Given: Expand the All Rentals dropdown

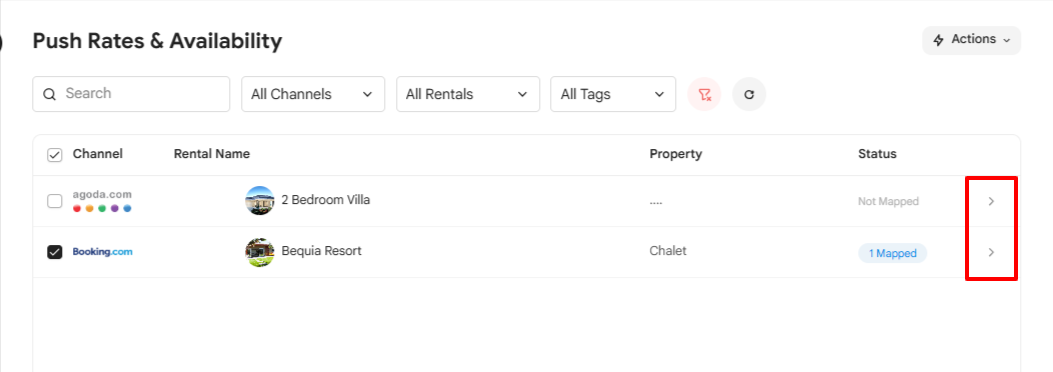Looking at the screenshot, I should click(x=468, y=94).
